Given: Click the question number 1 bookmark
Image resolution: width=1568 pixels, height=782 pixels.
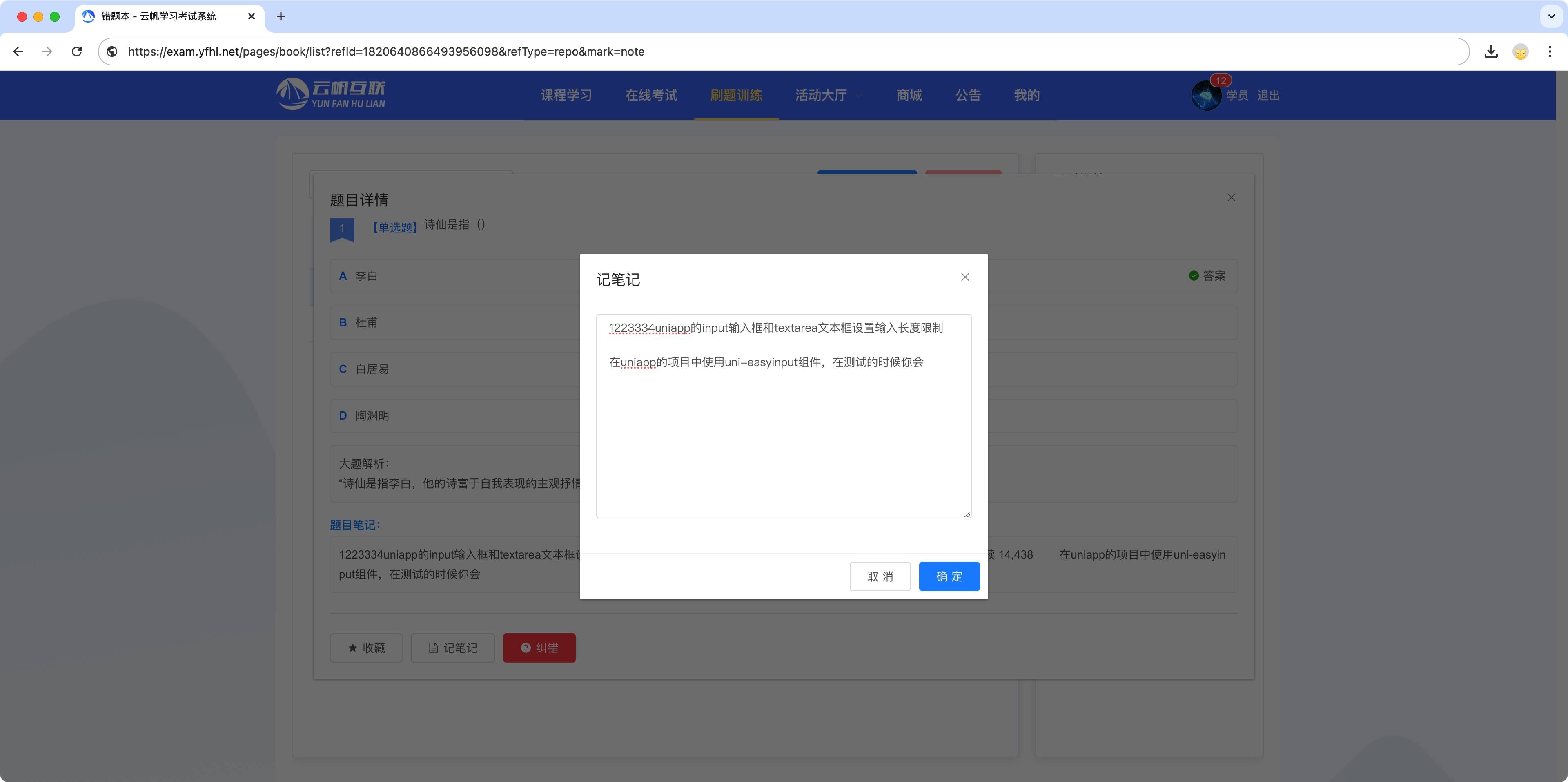Looking at the screenshot, I should pos(342,230).
